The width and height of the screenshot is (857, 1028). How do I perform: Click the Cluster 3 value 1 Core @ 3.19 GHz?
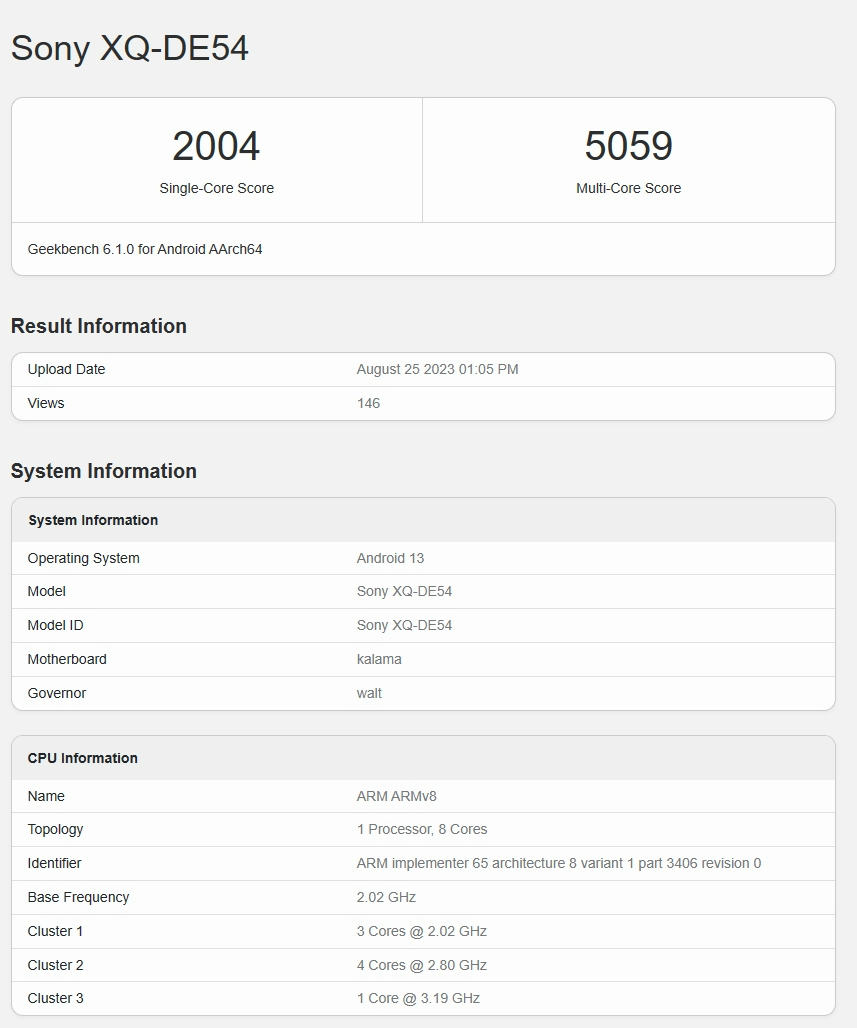tap(418, 998)
